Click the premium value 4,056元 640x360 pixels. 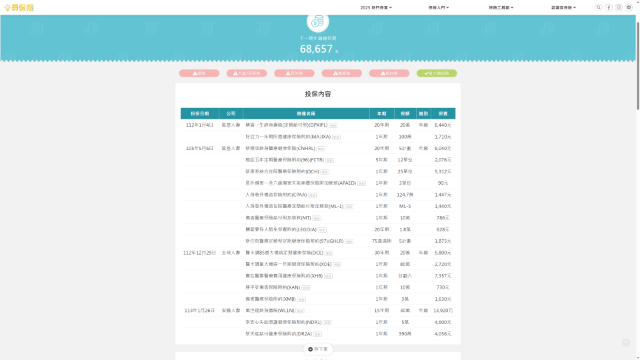click(x=443, y=334)
